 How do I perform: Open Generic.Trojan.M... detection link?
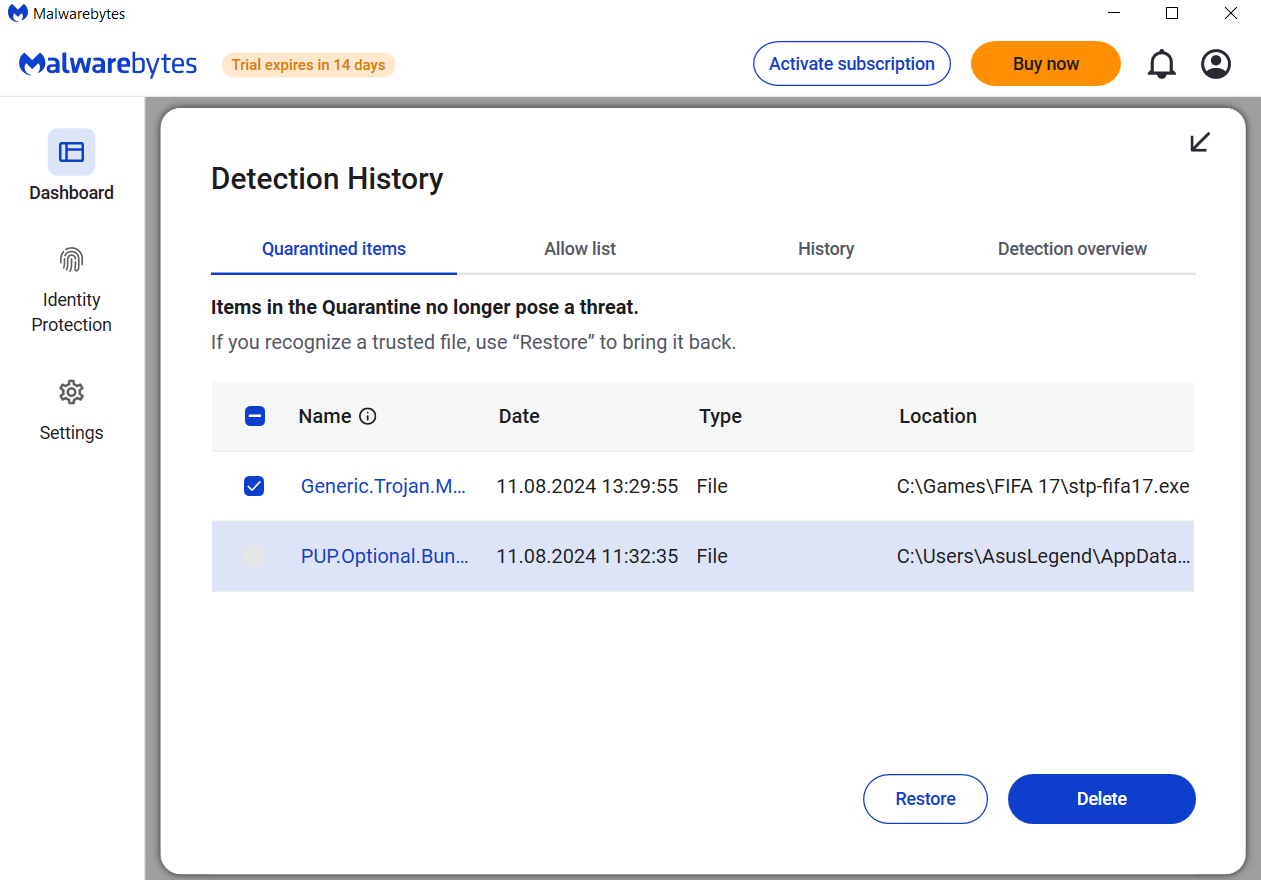[x=384, y=487]
